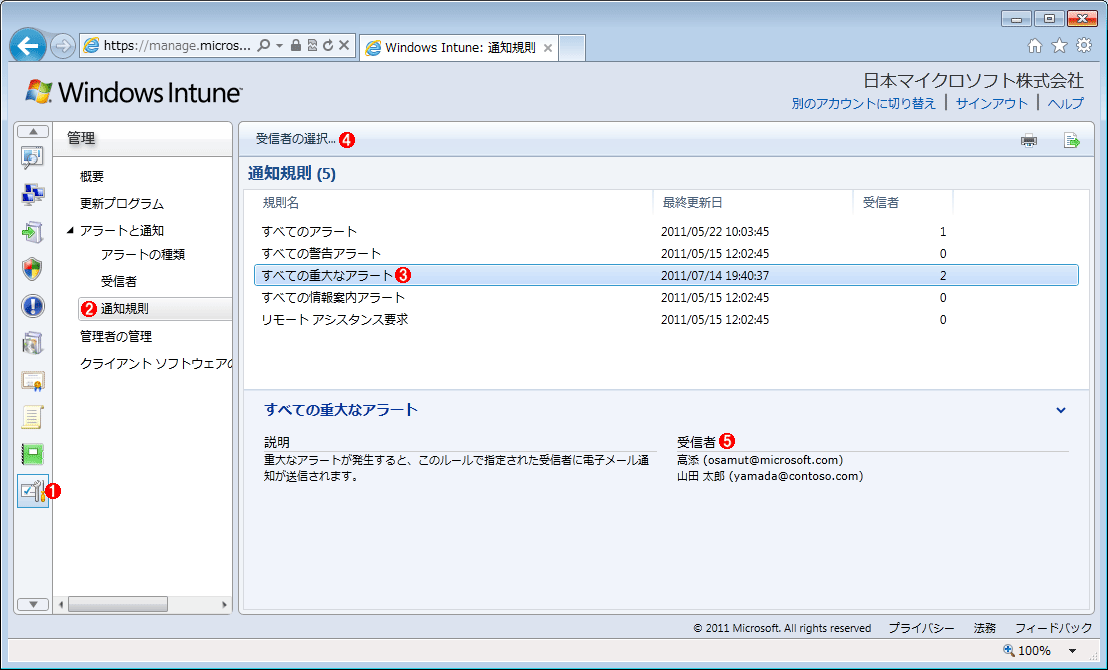This screenshot has height=670, width=1108.
Task: Open the Licenses certificate icon in sidebar
Action: point(33,381)
